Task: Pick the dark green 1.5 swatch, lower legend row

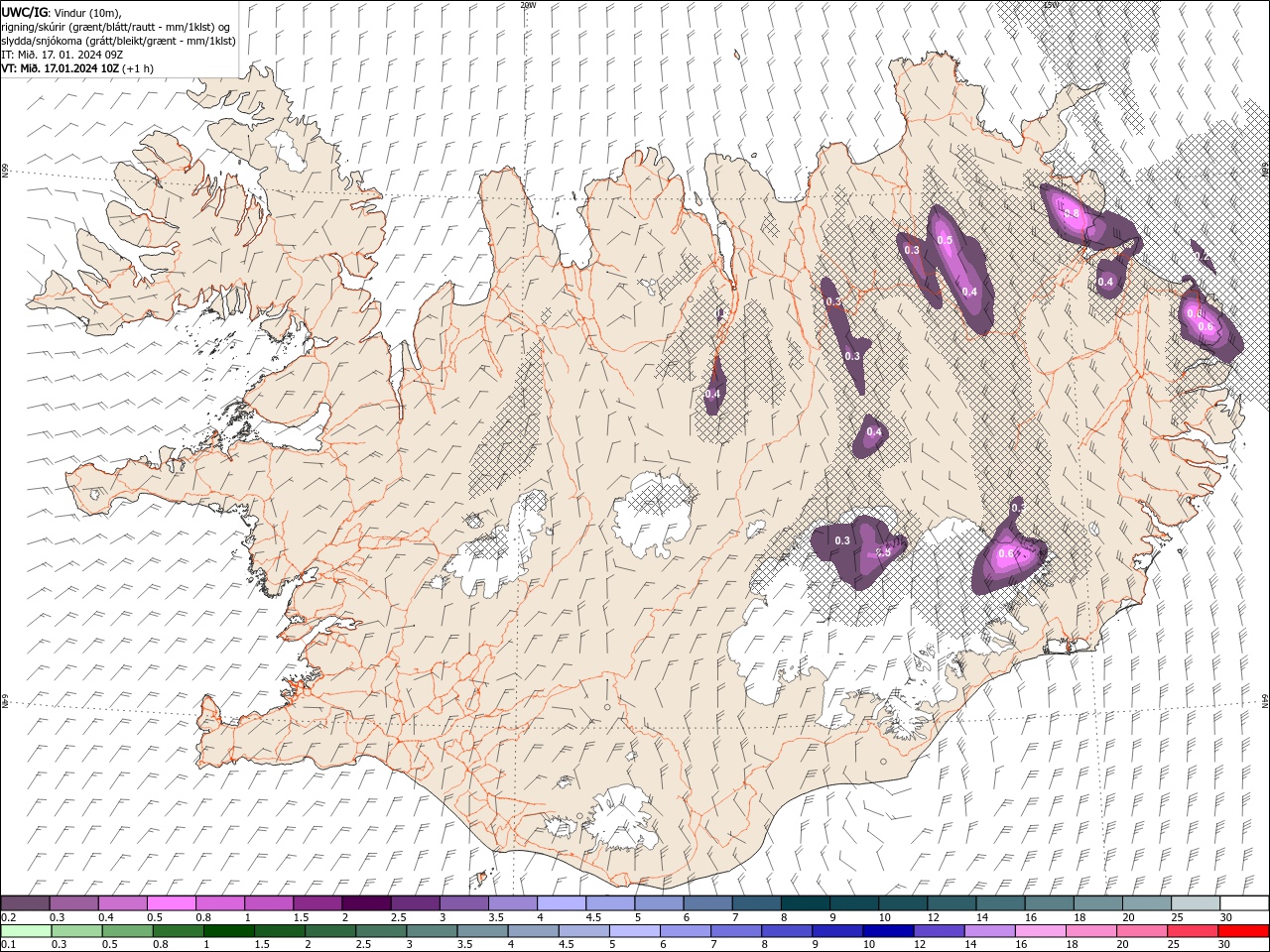Action: (280, 931)
